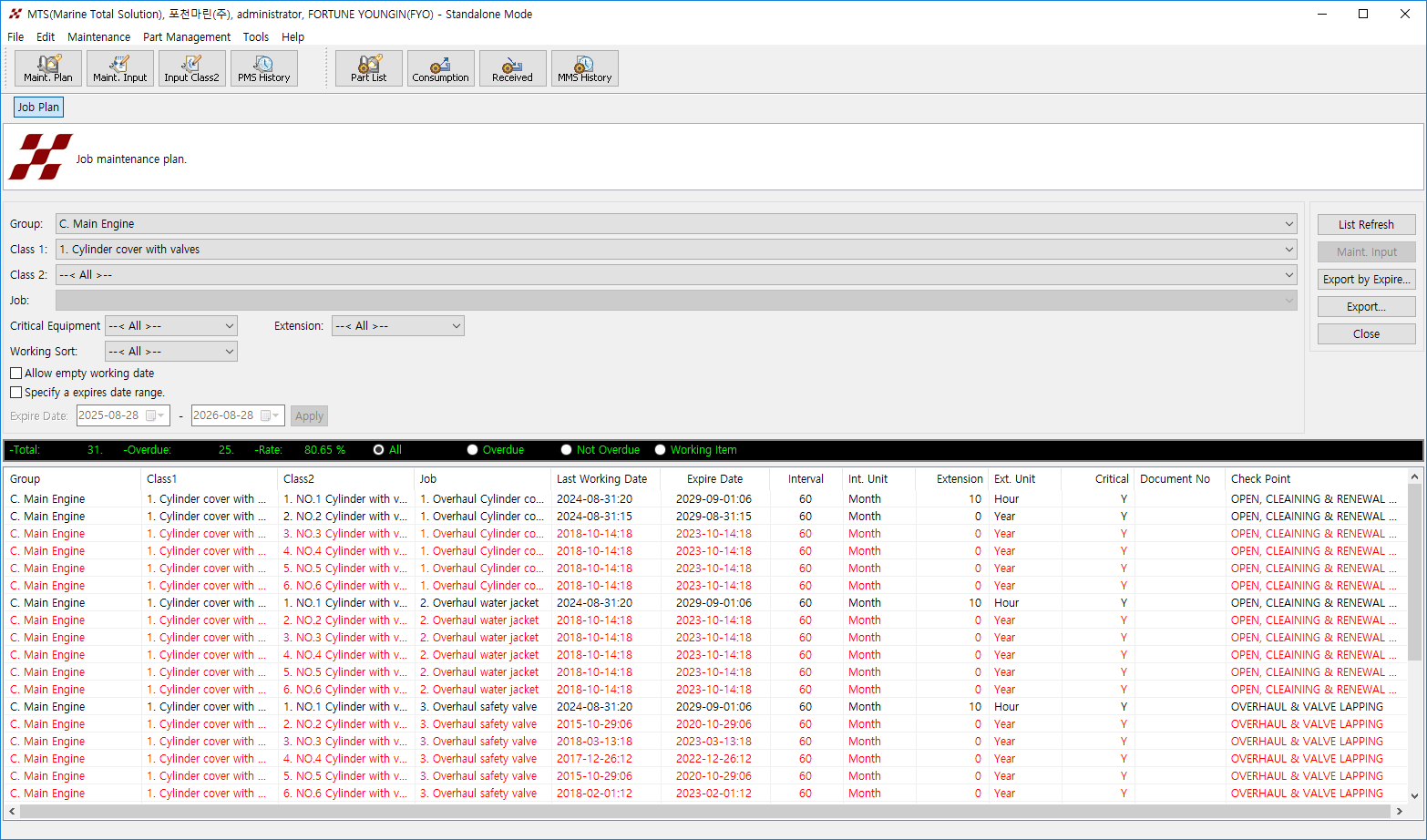Expand the Working Sort dropdown
This screenshot has width=1427, height=840.
229,352
